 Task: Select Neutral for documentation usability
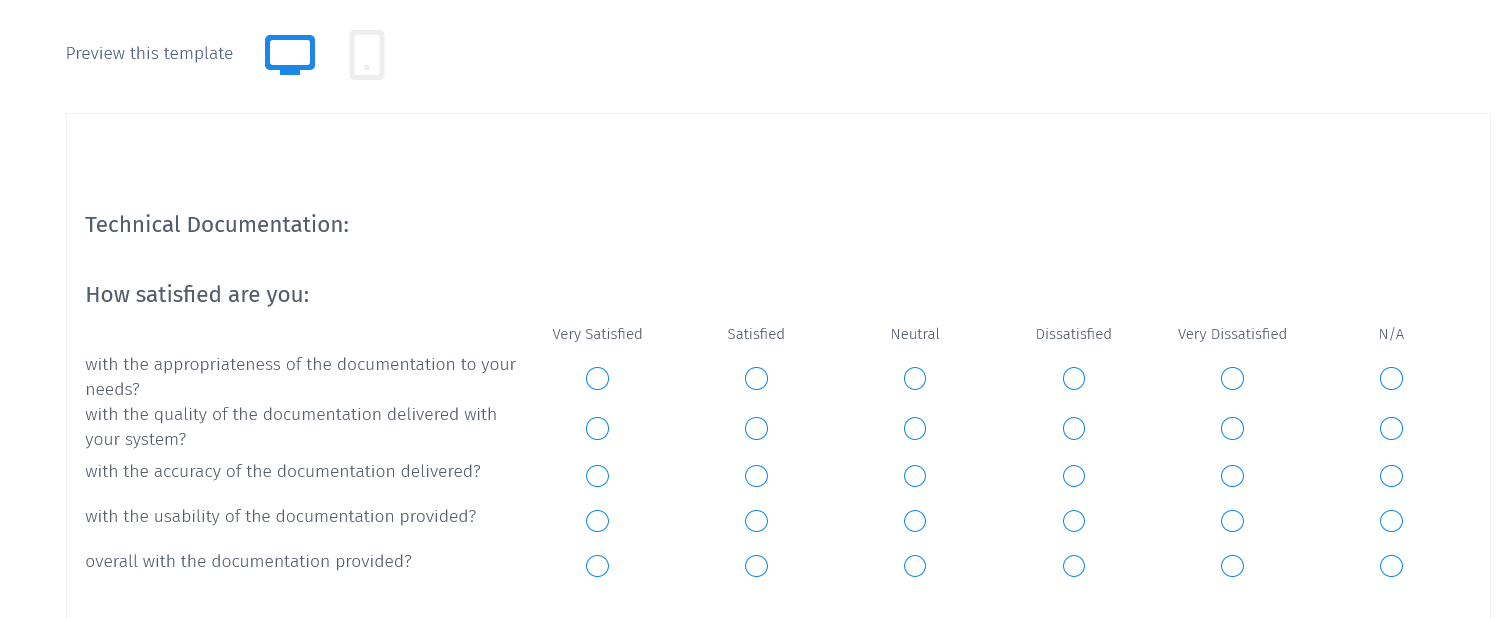click(x=915, y=521)
